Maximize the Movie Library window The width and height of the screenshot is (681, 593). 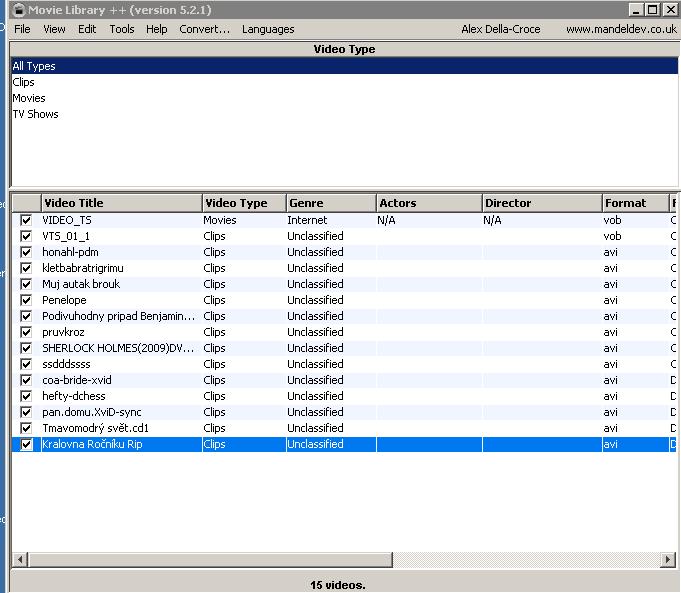tap(652, 10)
